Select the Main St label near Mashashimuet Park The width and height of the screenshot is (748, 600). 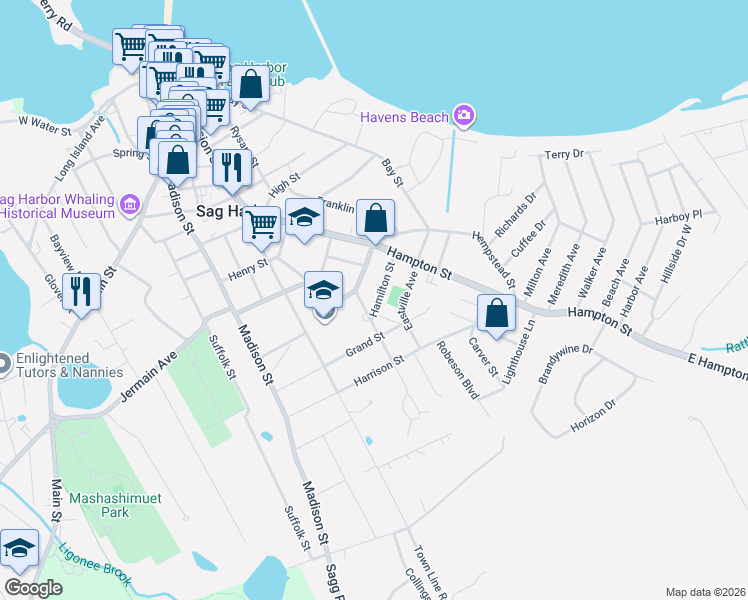56,500
